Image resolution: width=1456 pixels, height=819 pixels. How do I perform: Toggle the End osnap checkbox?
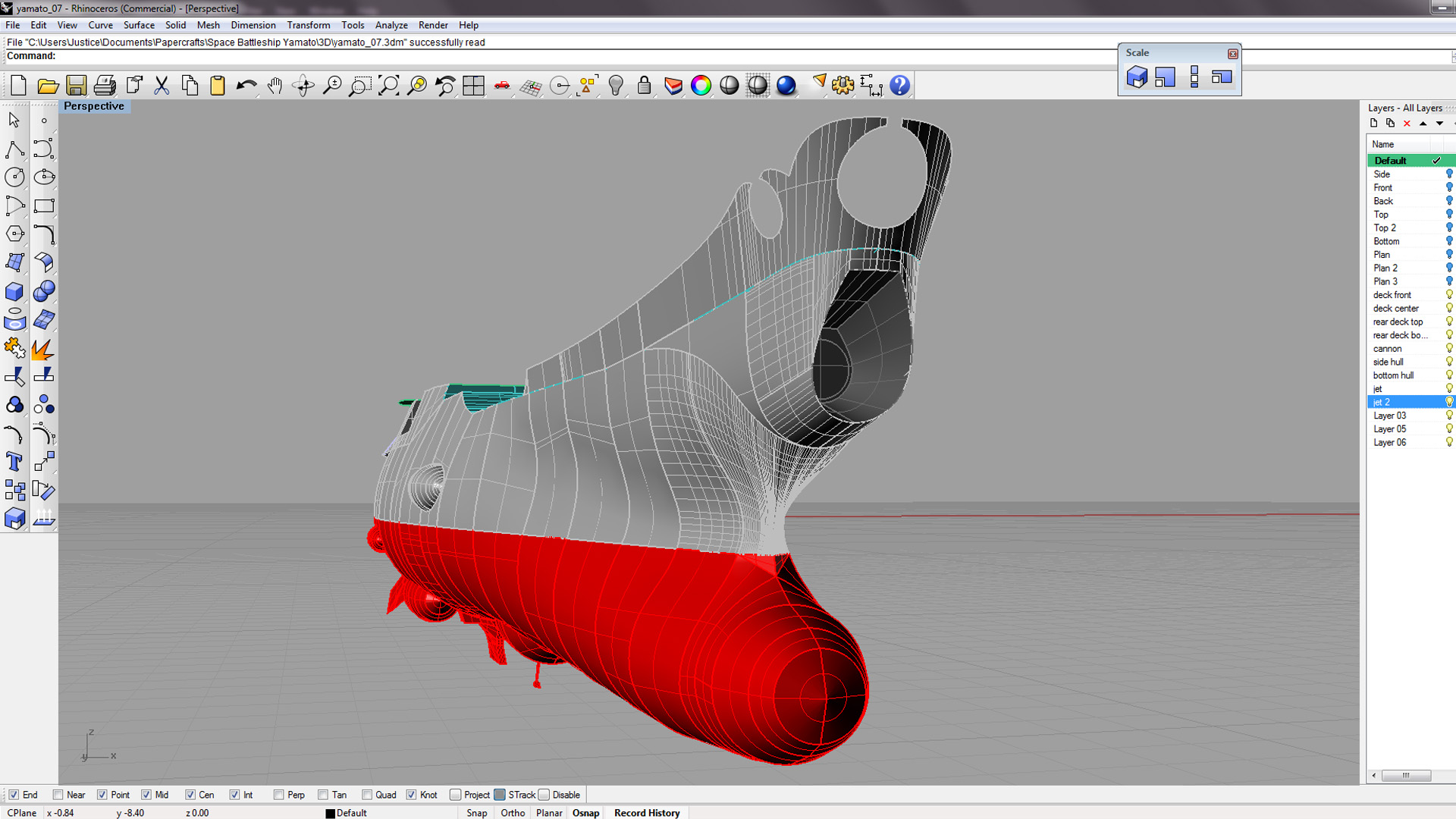[14, 795]
